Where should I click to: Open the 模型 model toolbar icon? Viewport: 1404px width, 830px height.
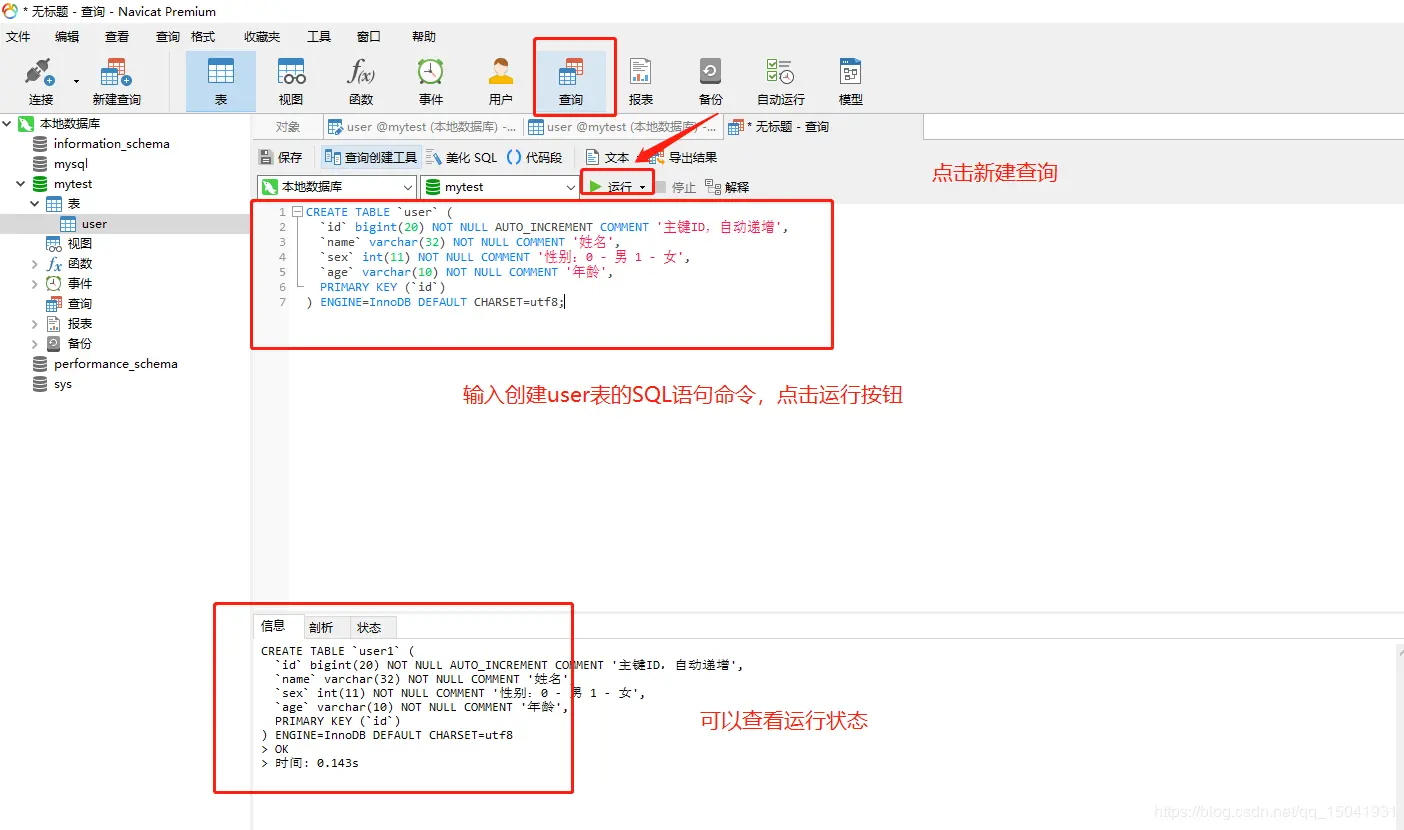851,81
